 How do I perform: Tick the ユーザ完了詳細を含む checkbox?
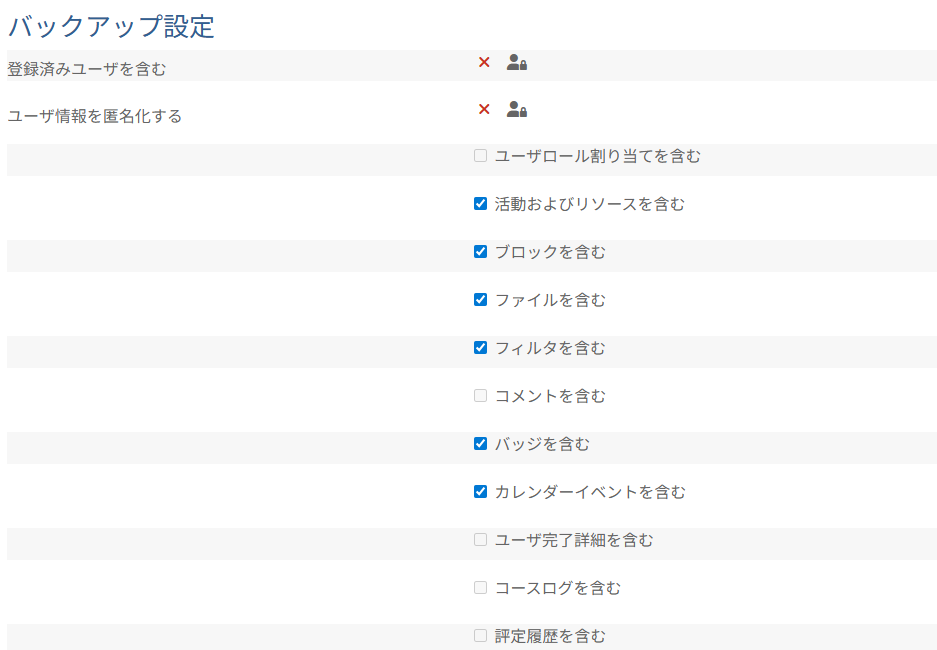point(480,540)
